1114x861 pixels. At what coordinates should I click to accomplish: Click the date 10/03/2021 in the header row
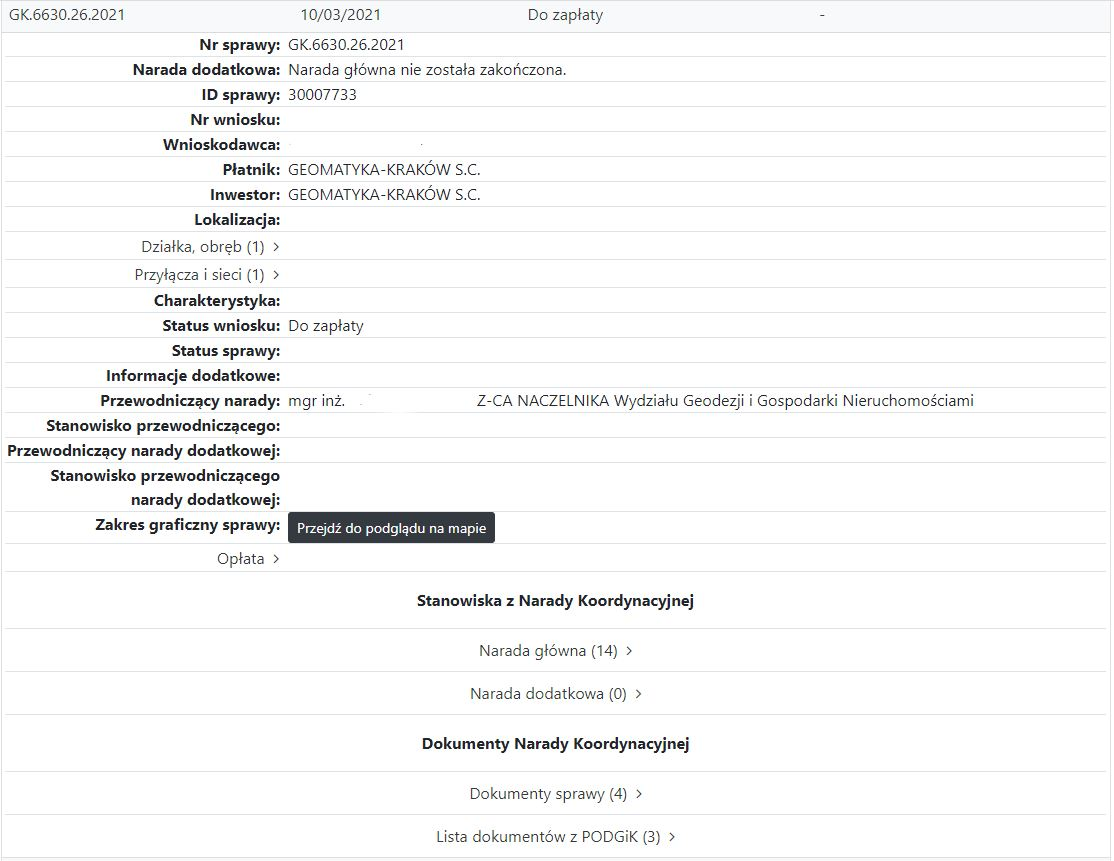(x=340, y=15)
